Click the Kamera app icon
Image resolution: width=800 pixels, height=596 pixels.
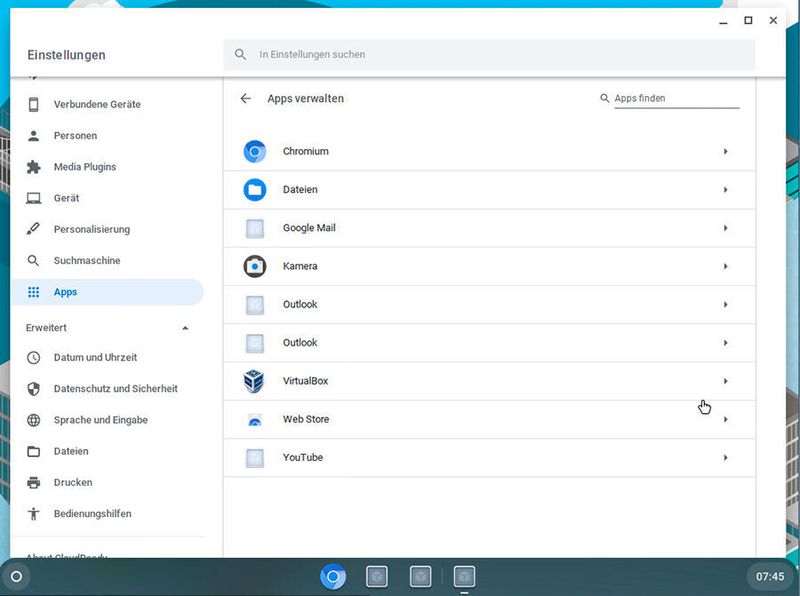coord(255,266)
